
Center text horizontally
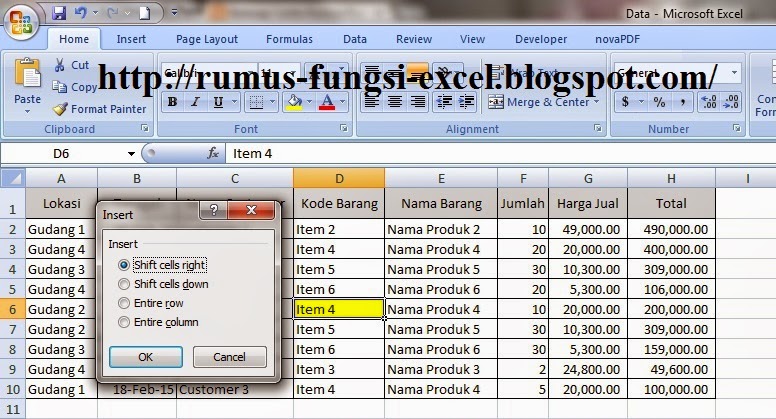click(x=394, y=102)
